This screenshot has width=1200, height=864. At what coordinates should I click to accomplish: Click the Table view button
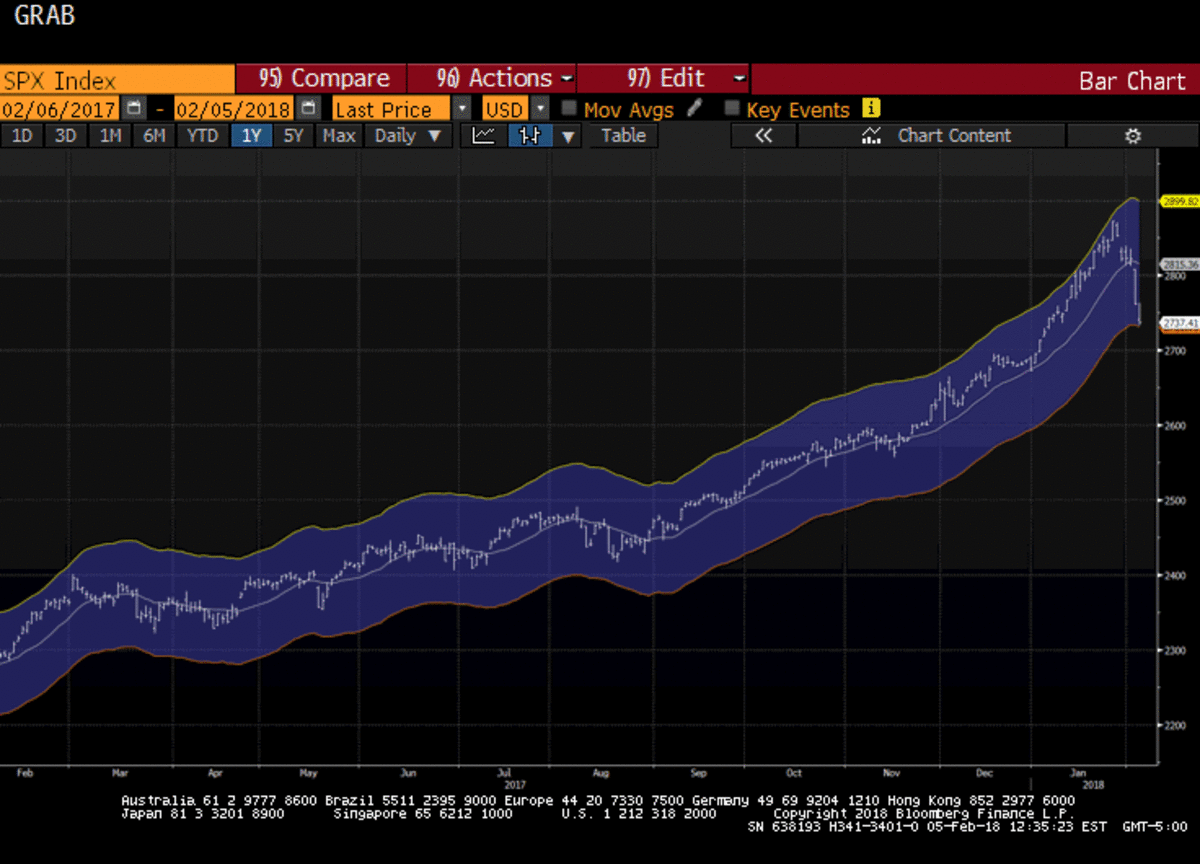(x=623, y=136)
